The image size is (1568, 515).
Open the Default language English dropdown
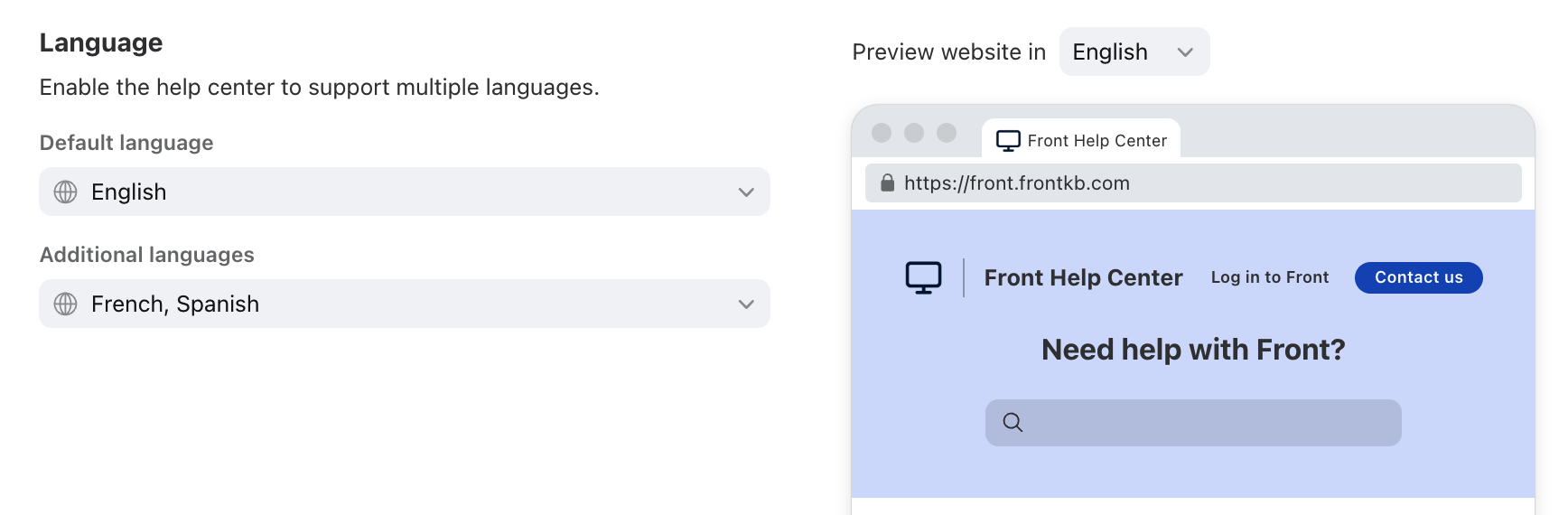(x=405, y=192)
